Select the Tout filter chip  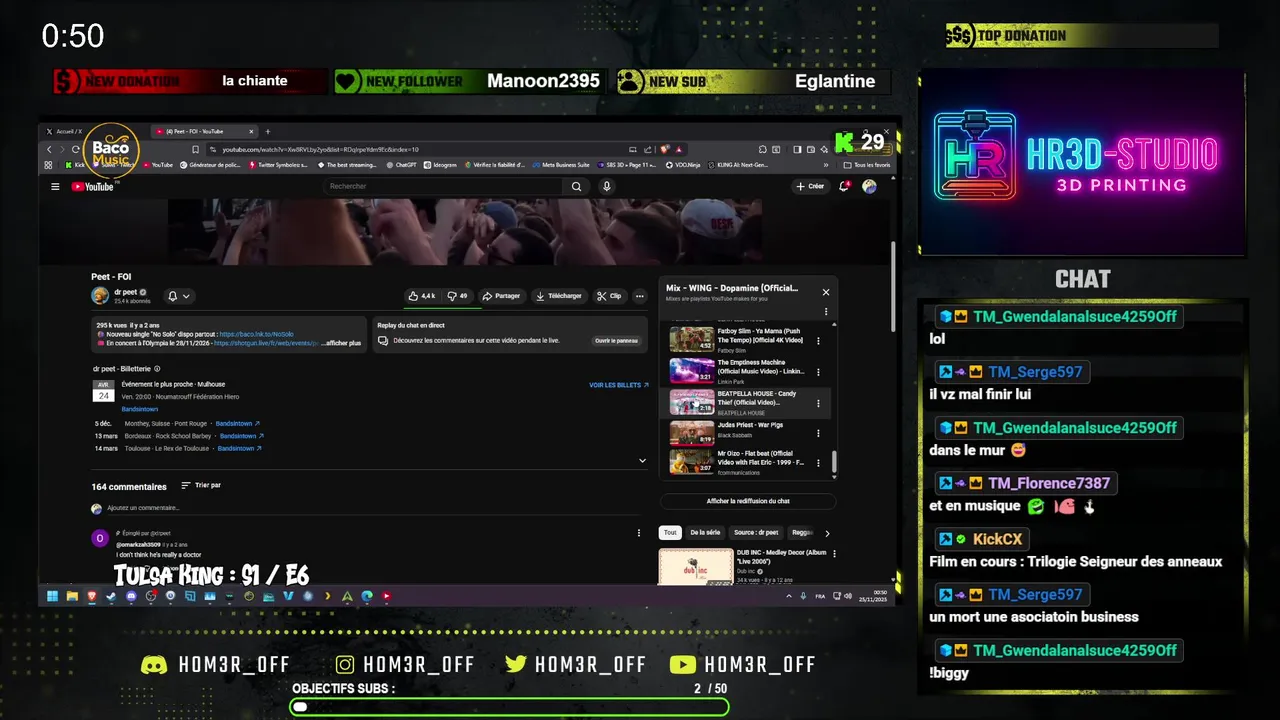pos(671,533)
